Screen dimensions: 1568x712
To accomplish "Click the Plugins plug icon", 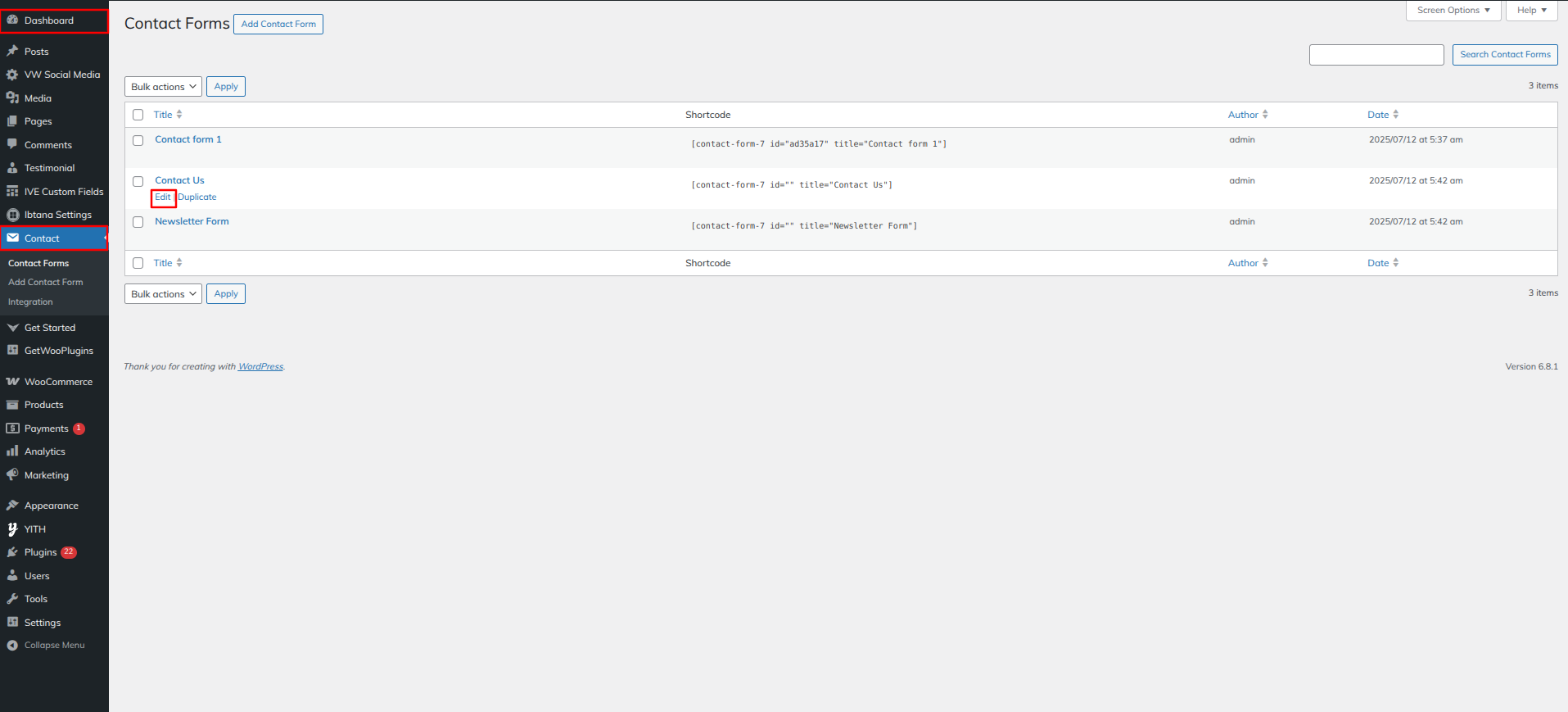I will coord(12,552).
